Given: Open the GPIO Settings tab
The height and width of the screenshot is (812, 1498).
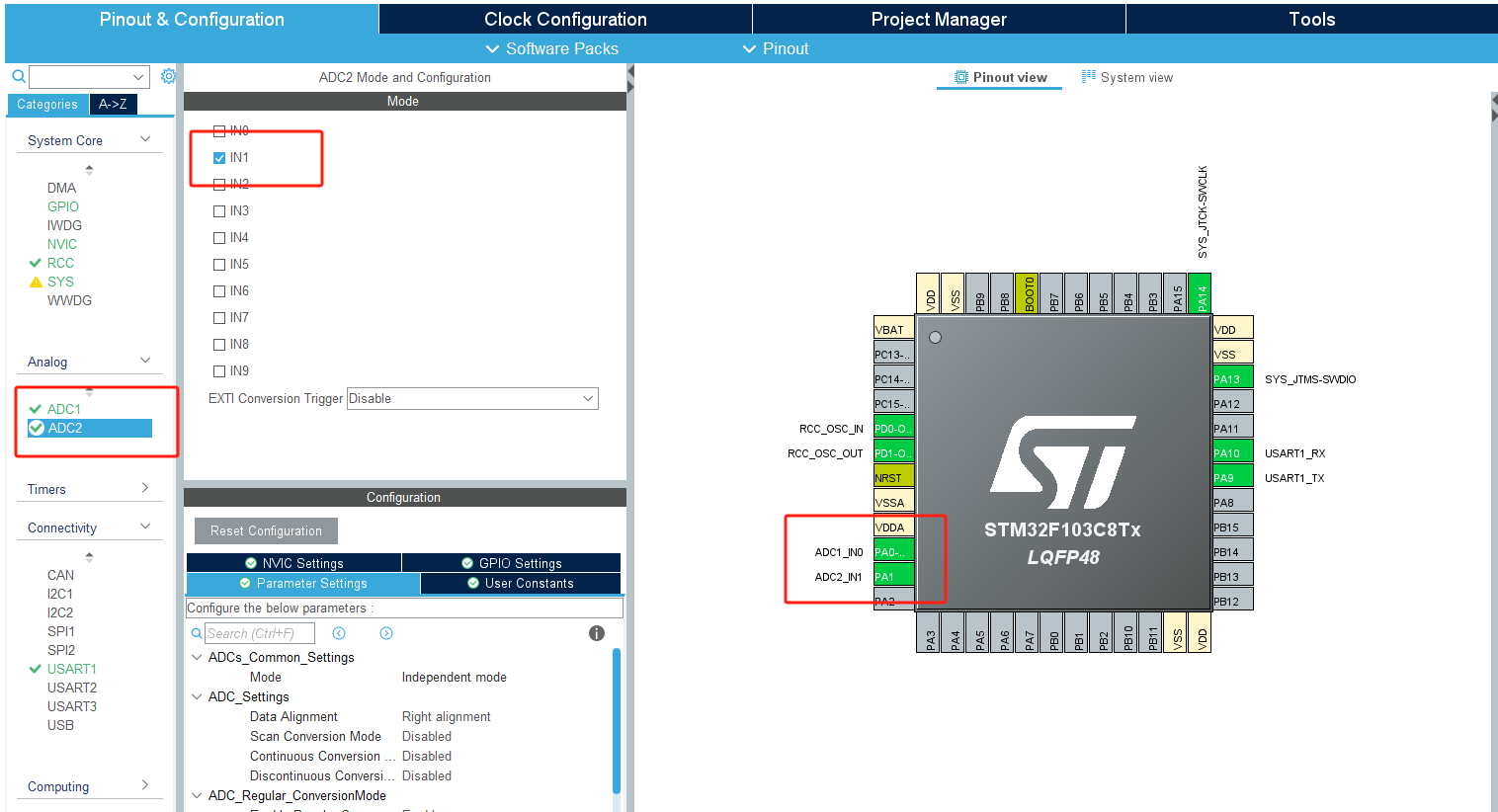Looking at the screenshot, I should tap(511, 563).
